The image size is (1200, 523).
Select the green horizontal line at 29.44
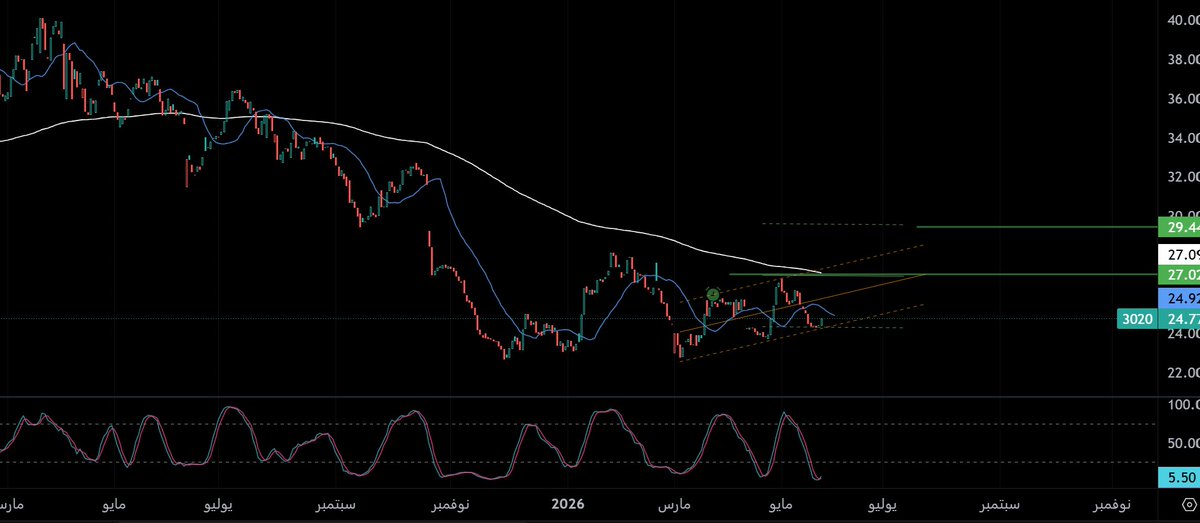[1035, 227]
